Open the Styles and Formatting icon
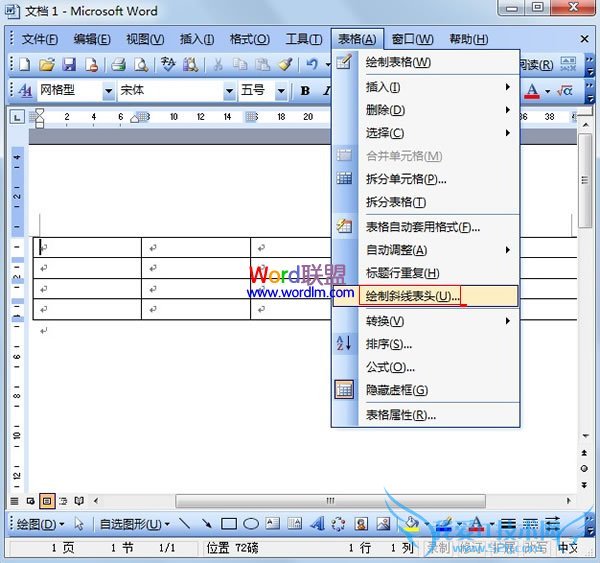This screenshot has width=600, height=563. coord(25,91)
